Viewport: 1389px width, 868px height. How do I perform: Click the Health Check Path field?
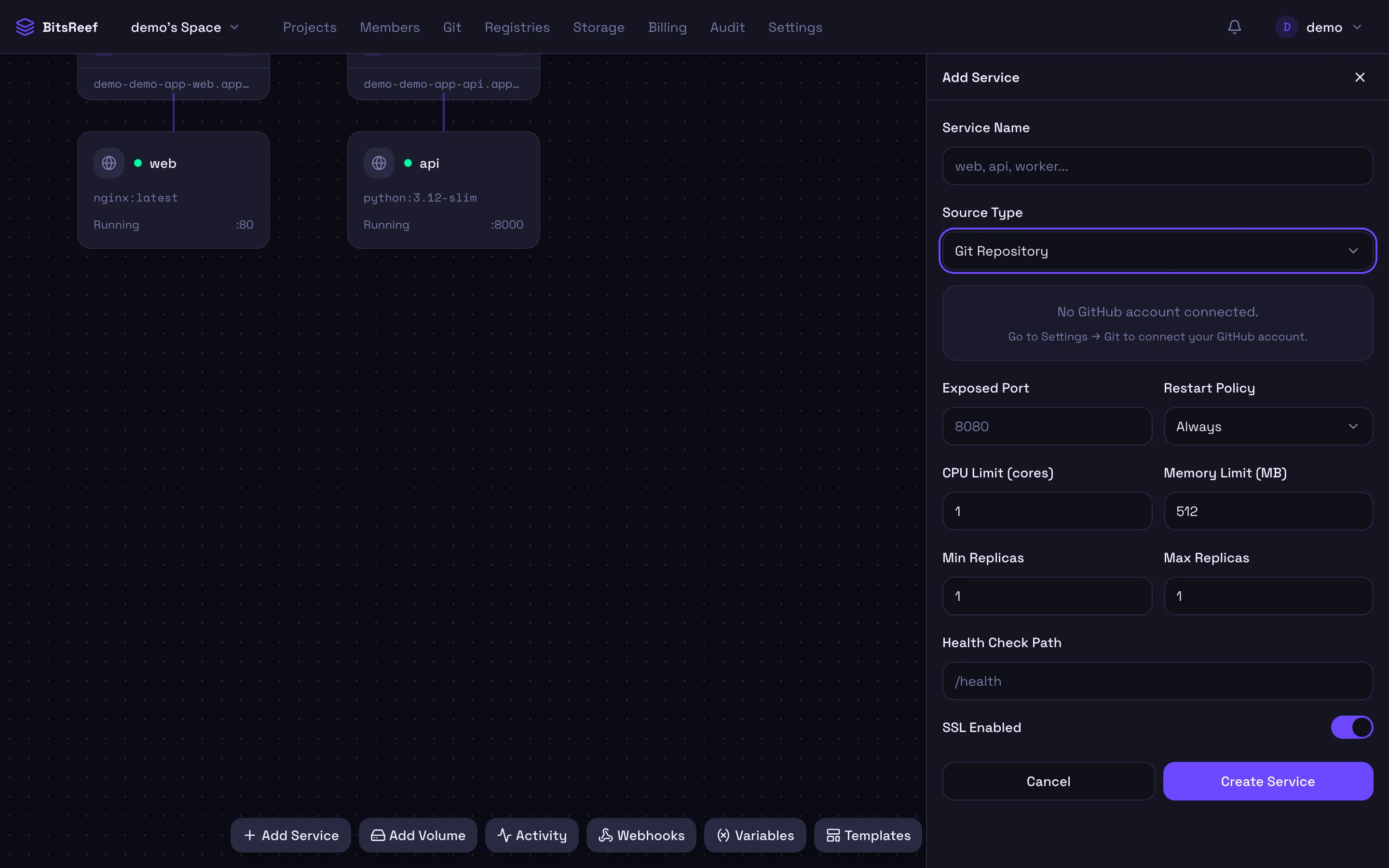(1157, 681)
